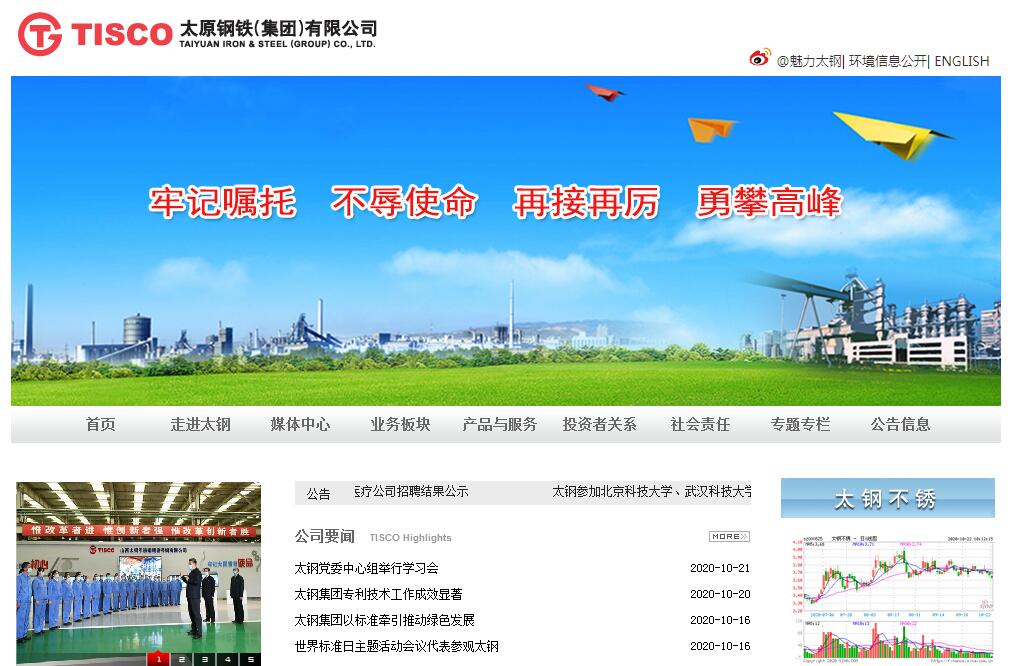Open the 社会责任 menu
Viewport: 1012px width, 666px height.
[700, 424]
